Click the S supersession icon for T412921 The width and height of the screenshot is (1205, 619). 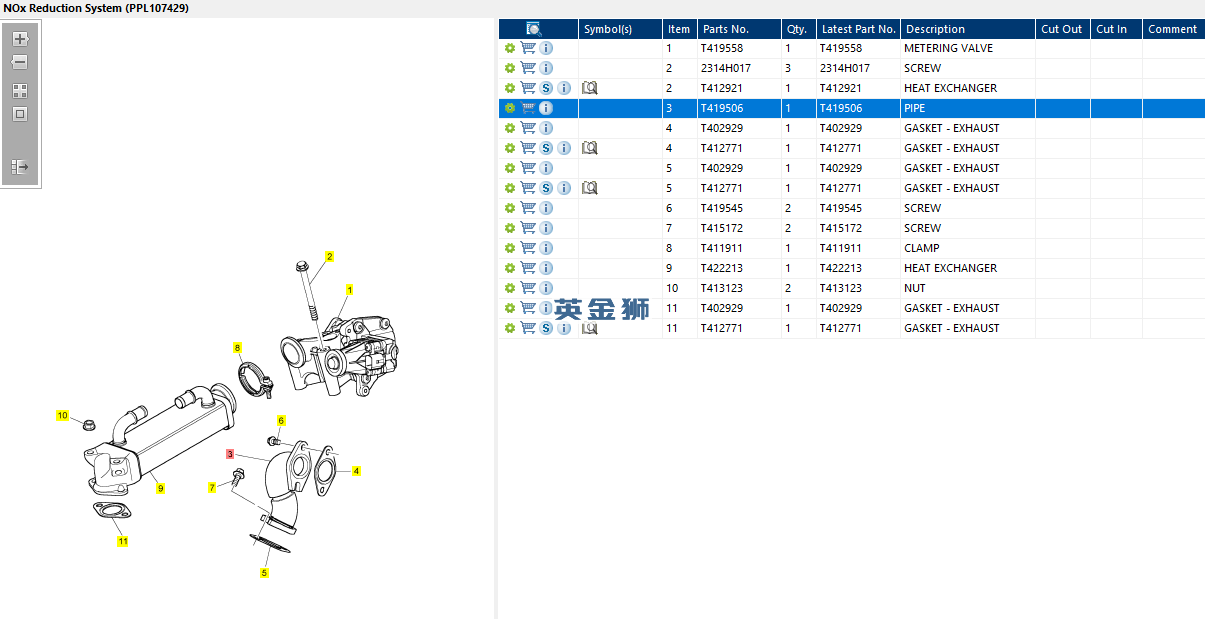(546, 88)
